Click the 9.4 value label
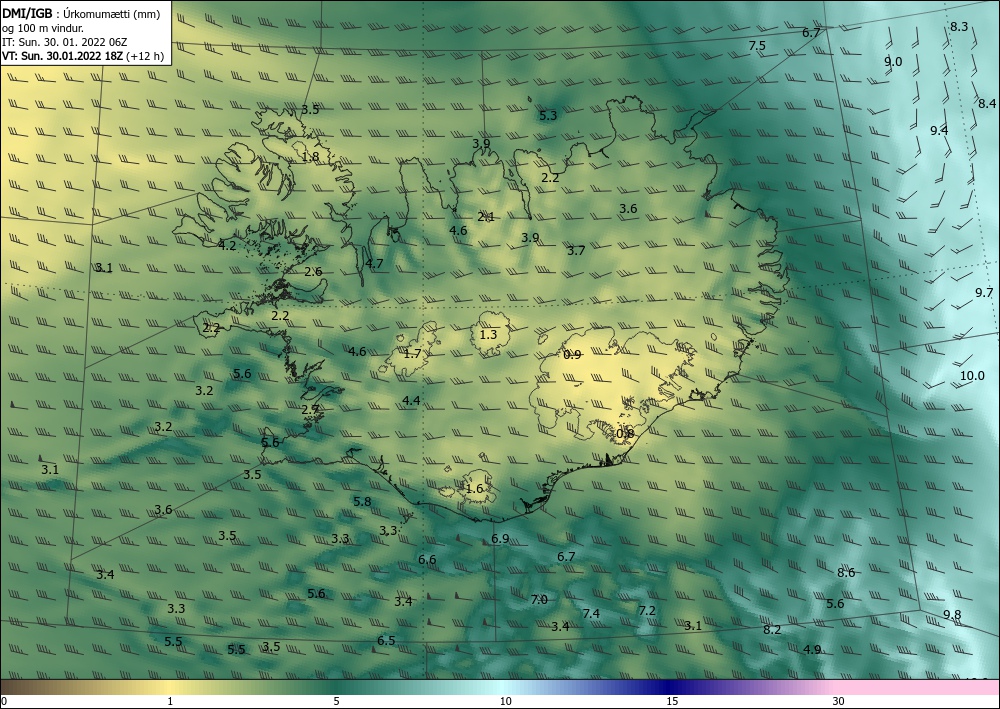Screen dimensions: 1000x709 (939, 131)
